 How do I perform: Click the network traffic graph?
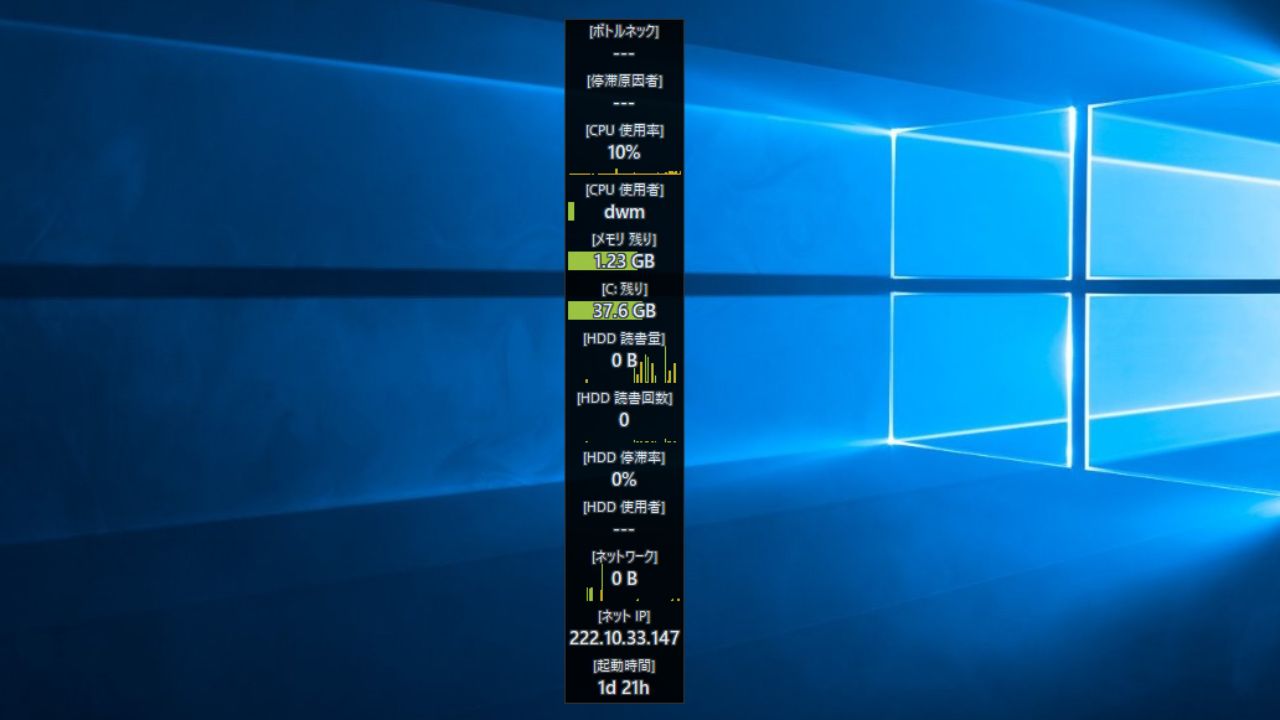(x=624, y=583)
